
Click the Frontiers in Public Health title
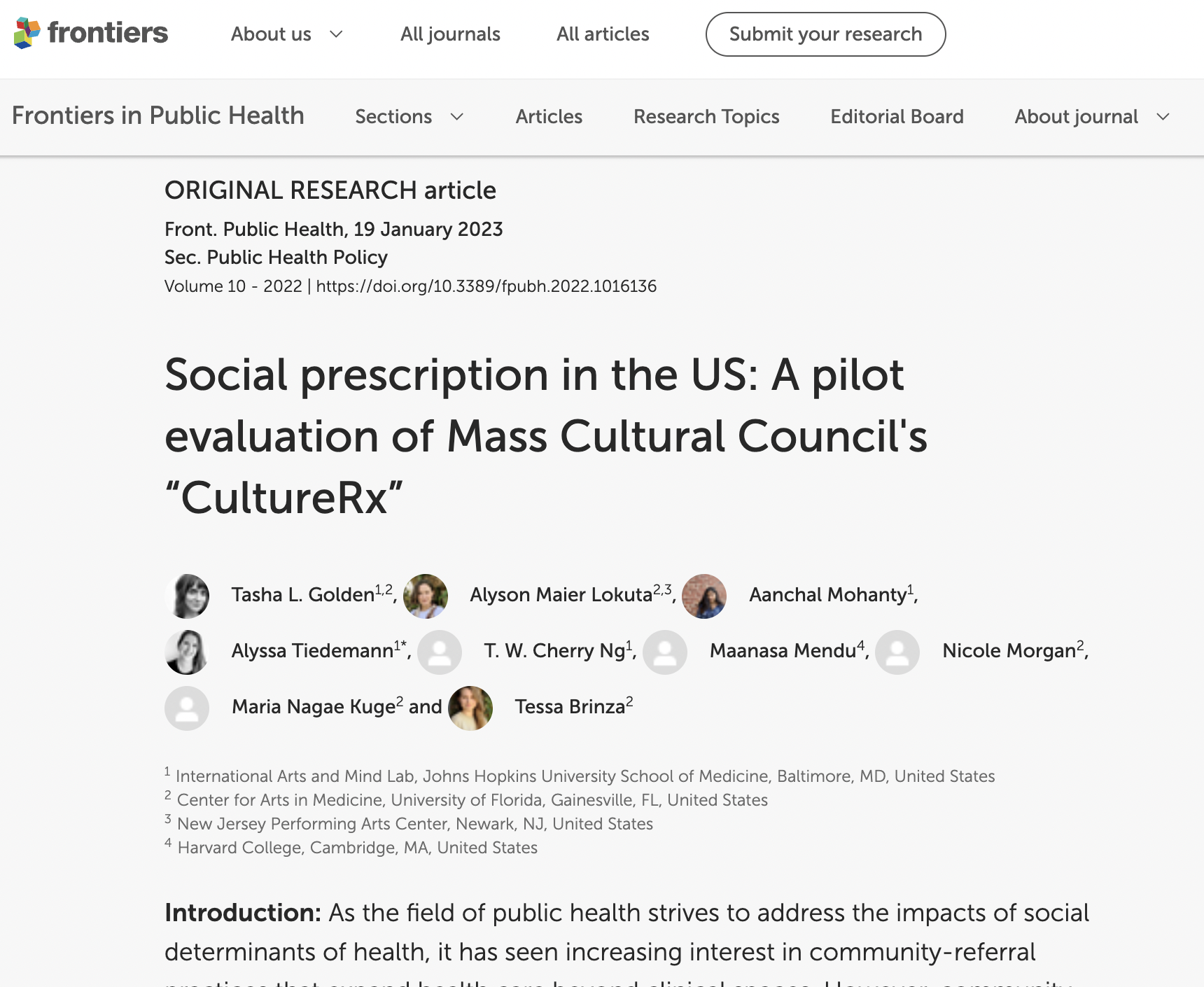158,115
